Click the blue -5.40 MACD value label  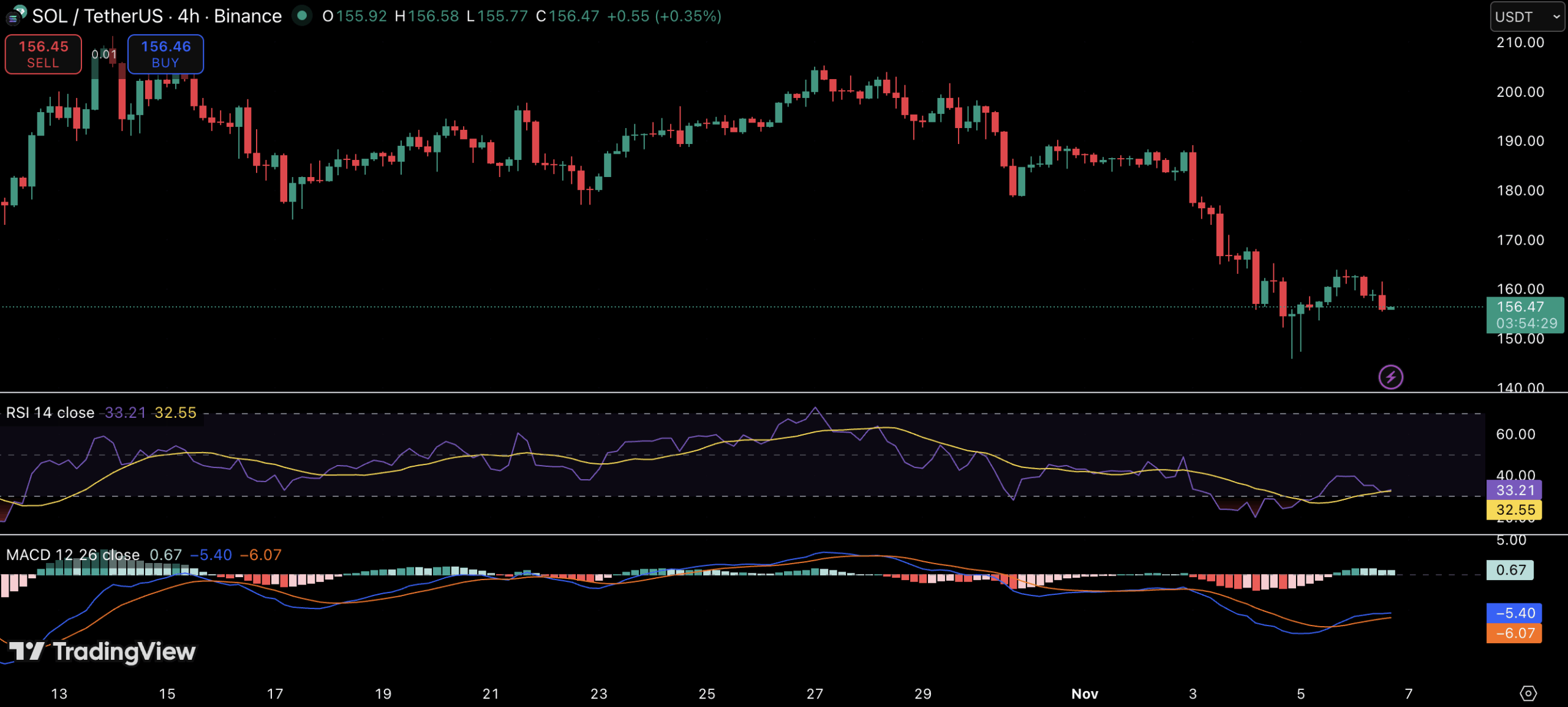(x=1514, y=613)
